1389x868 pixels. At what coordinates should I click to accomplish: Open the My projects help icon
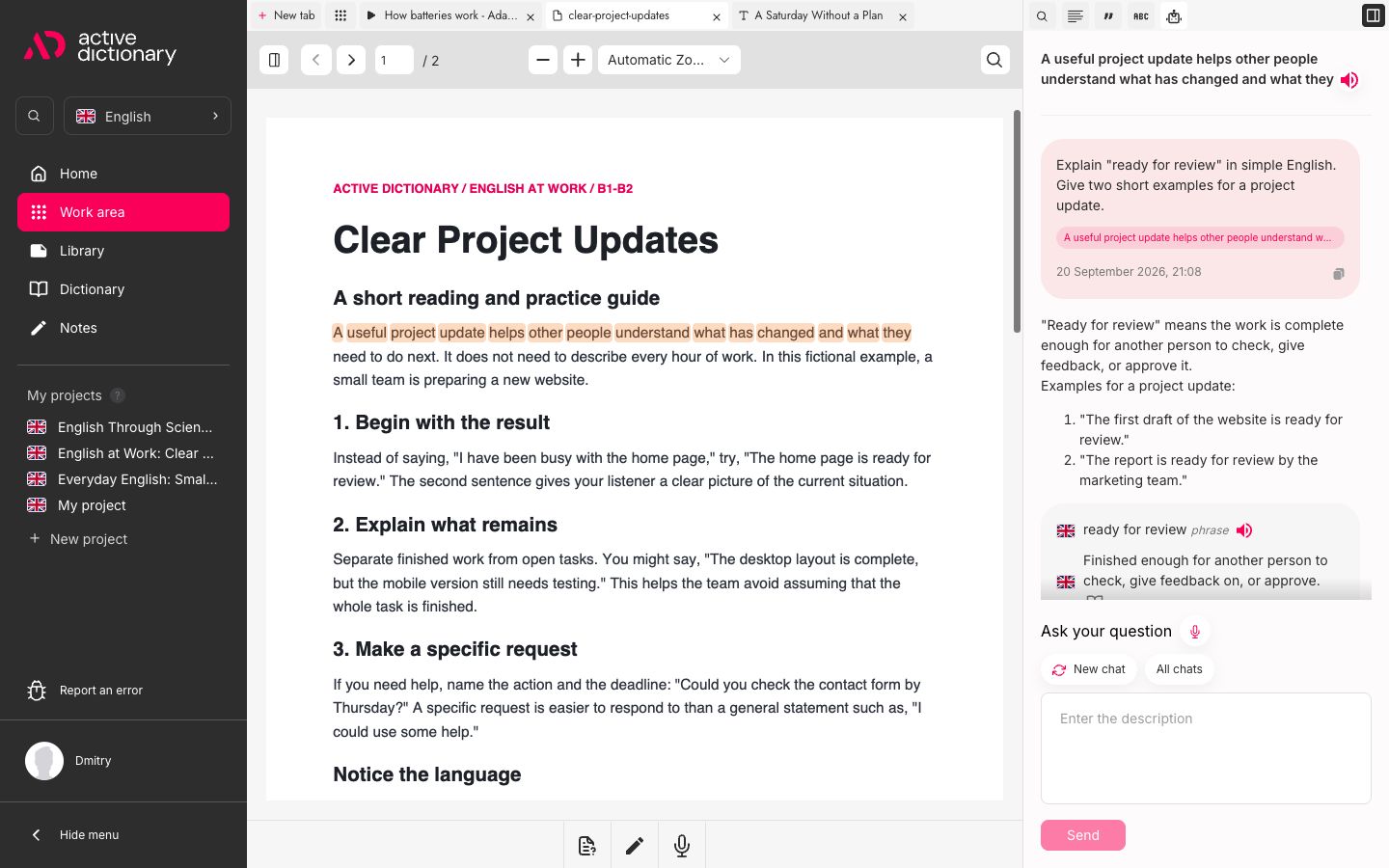point(118,395)
